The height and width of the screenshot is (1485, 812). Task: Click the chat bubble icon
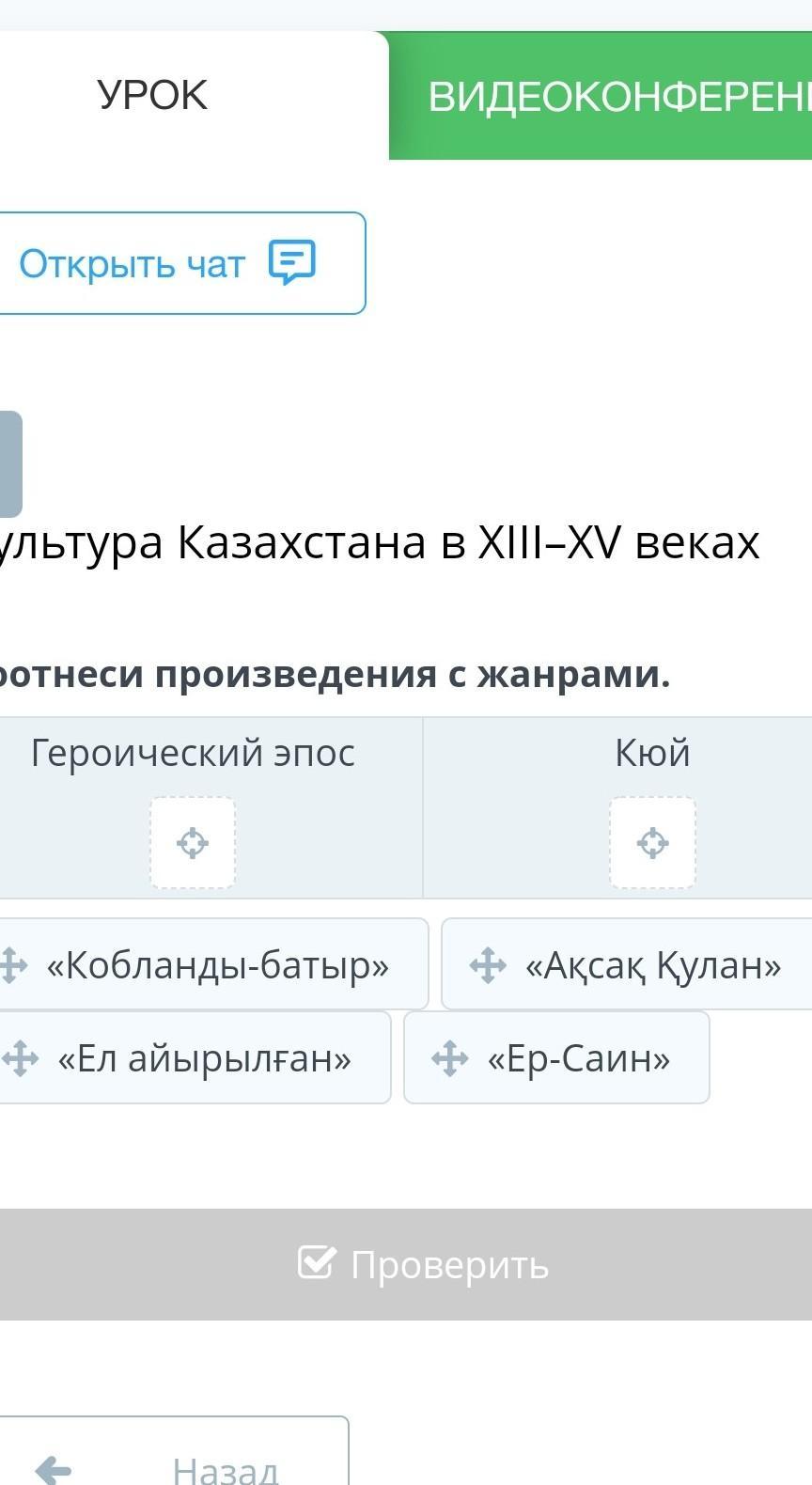292,262
